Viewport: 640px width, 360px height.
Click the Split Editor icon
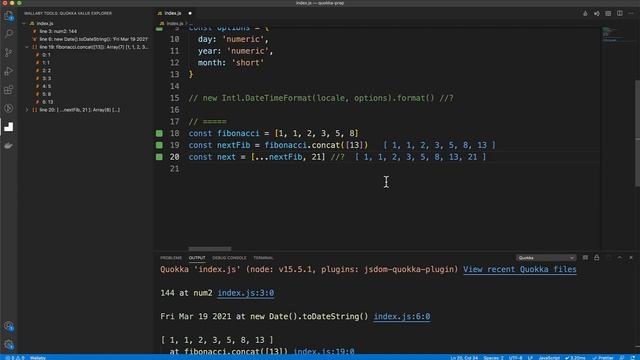point(620,13)
